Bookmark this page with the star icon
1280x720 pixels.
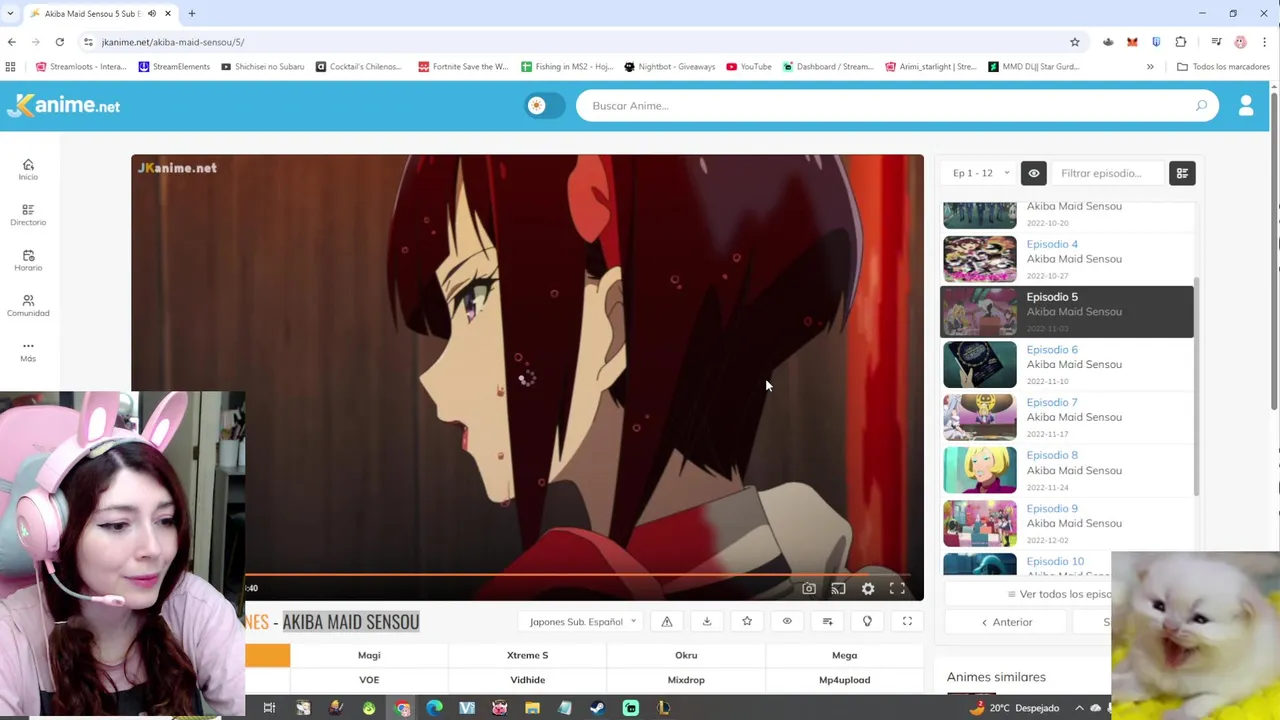point(1075,42)
